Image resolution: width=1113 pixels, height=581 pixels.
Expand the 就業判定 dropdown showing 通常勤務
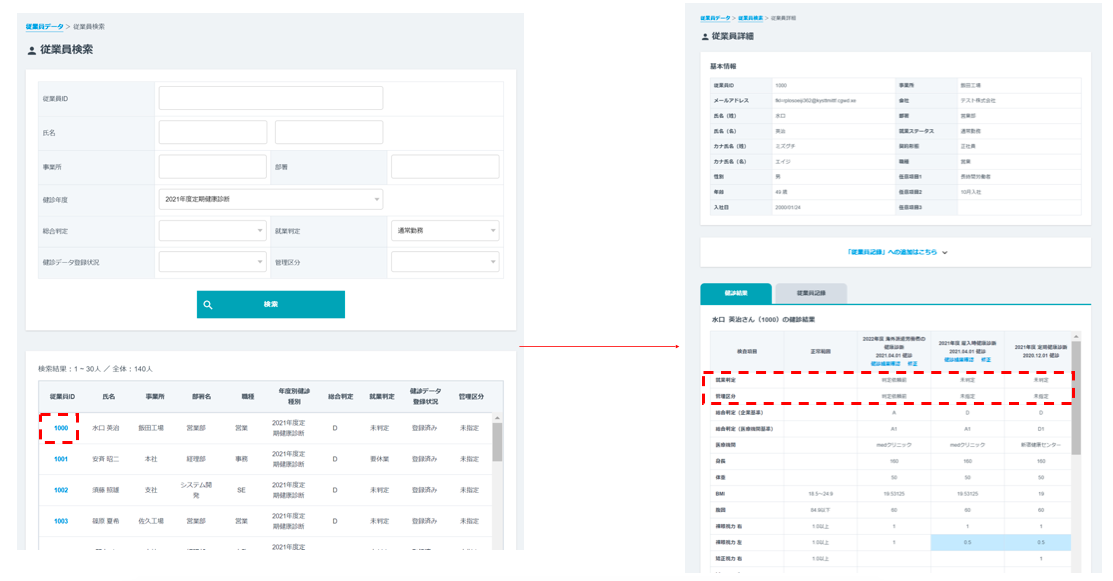pyautogui.click(x=444, y=231)
